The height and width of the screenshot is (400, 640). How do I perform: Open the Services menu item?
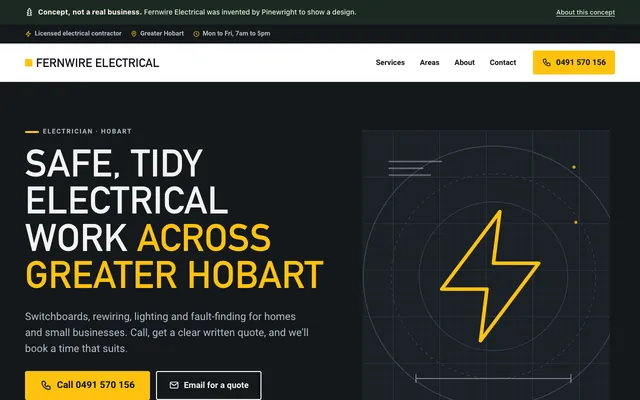click(x=390, y=62)
